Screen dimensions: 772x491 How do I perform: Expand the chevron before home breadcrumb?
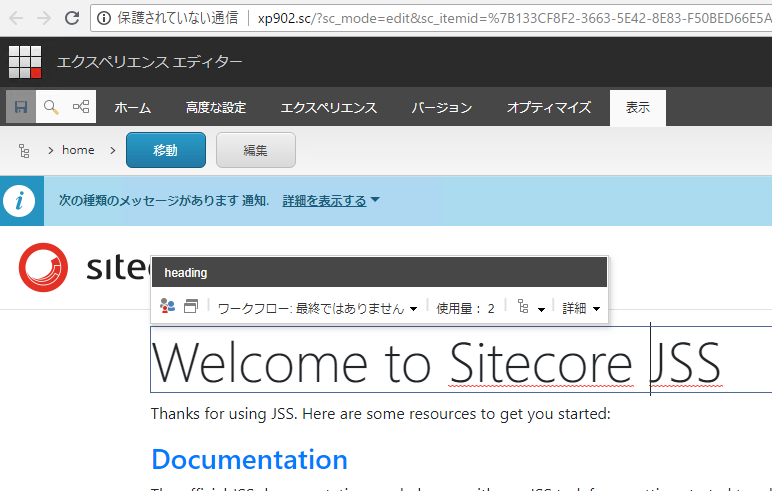coord(50,150)
